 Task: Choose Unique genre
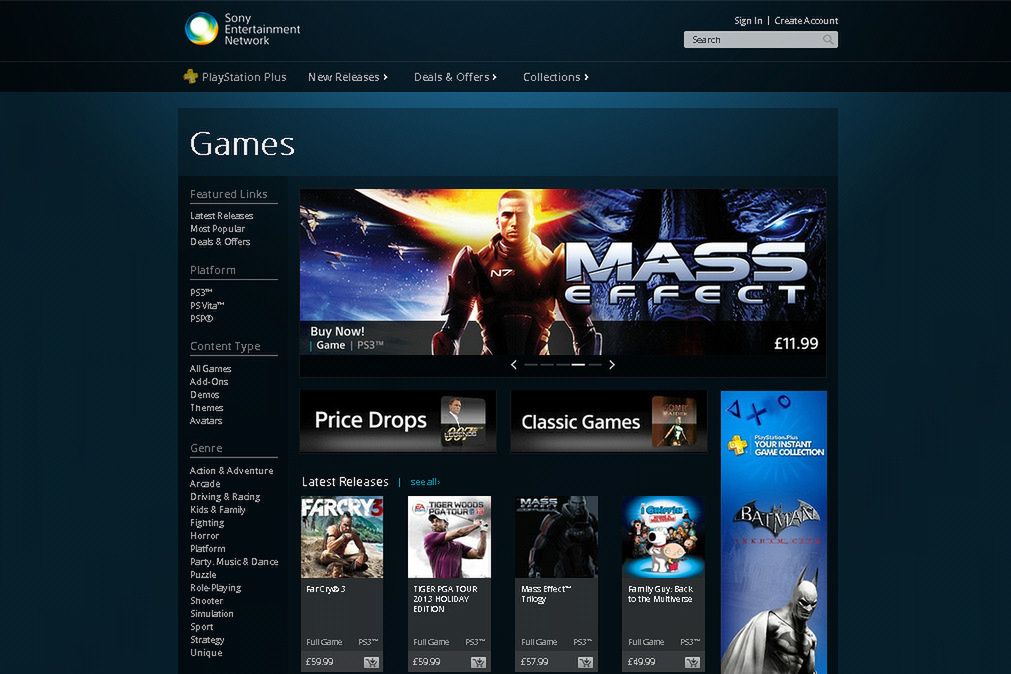[206, 652]
